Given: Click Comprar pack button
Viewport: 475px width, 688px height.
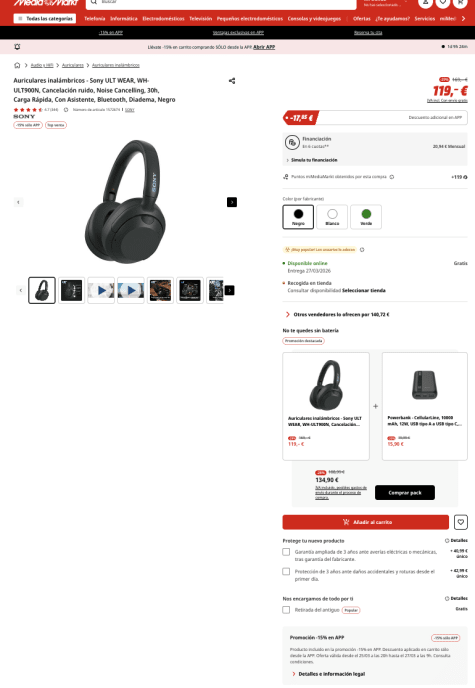Looking at the screenshot, I should 405,493.
